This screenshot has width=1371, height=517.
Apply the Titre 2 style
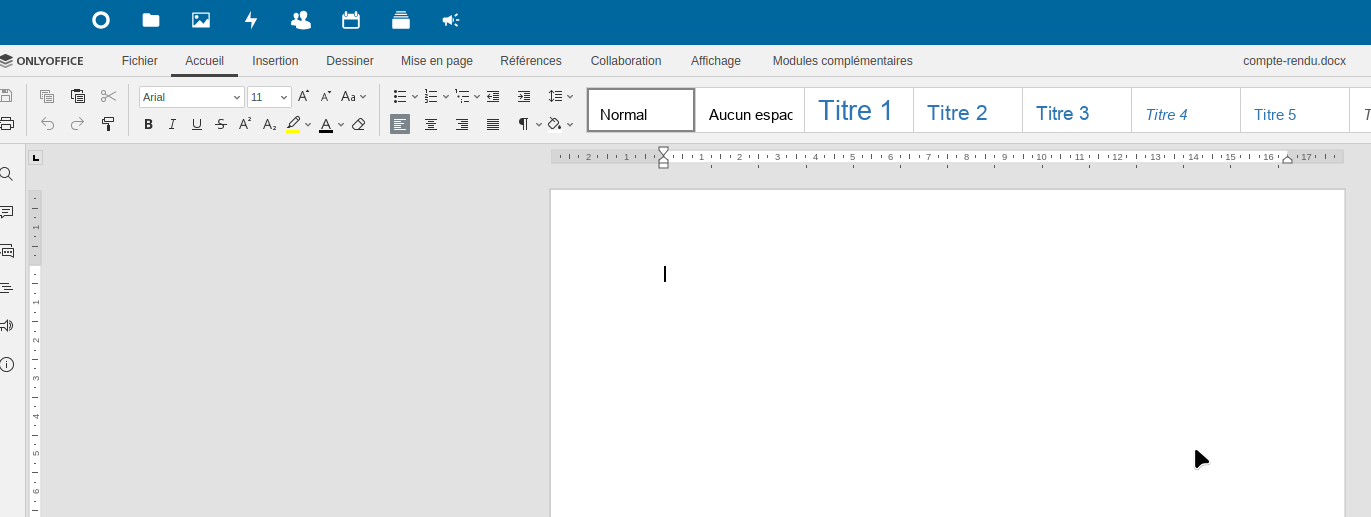coord(967,110)
